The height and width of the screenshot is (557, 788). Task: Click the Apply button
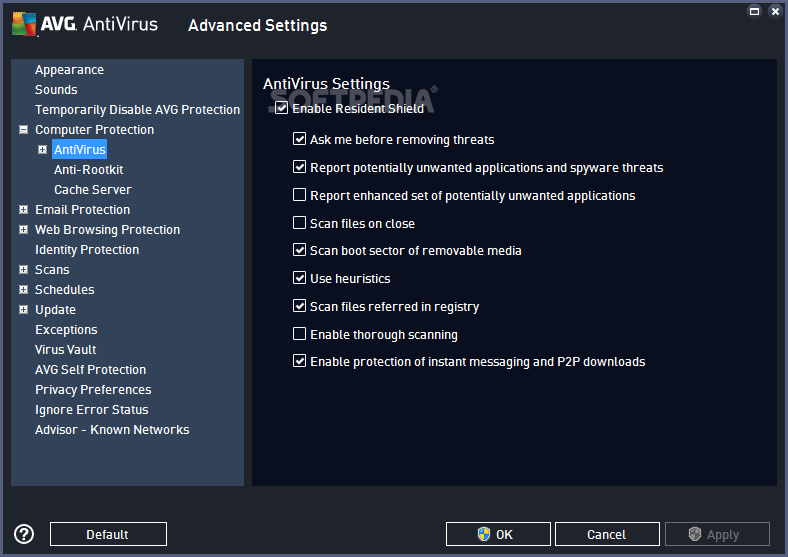point(717,534)
